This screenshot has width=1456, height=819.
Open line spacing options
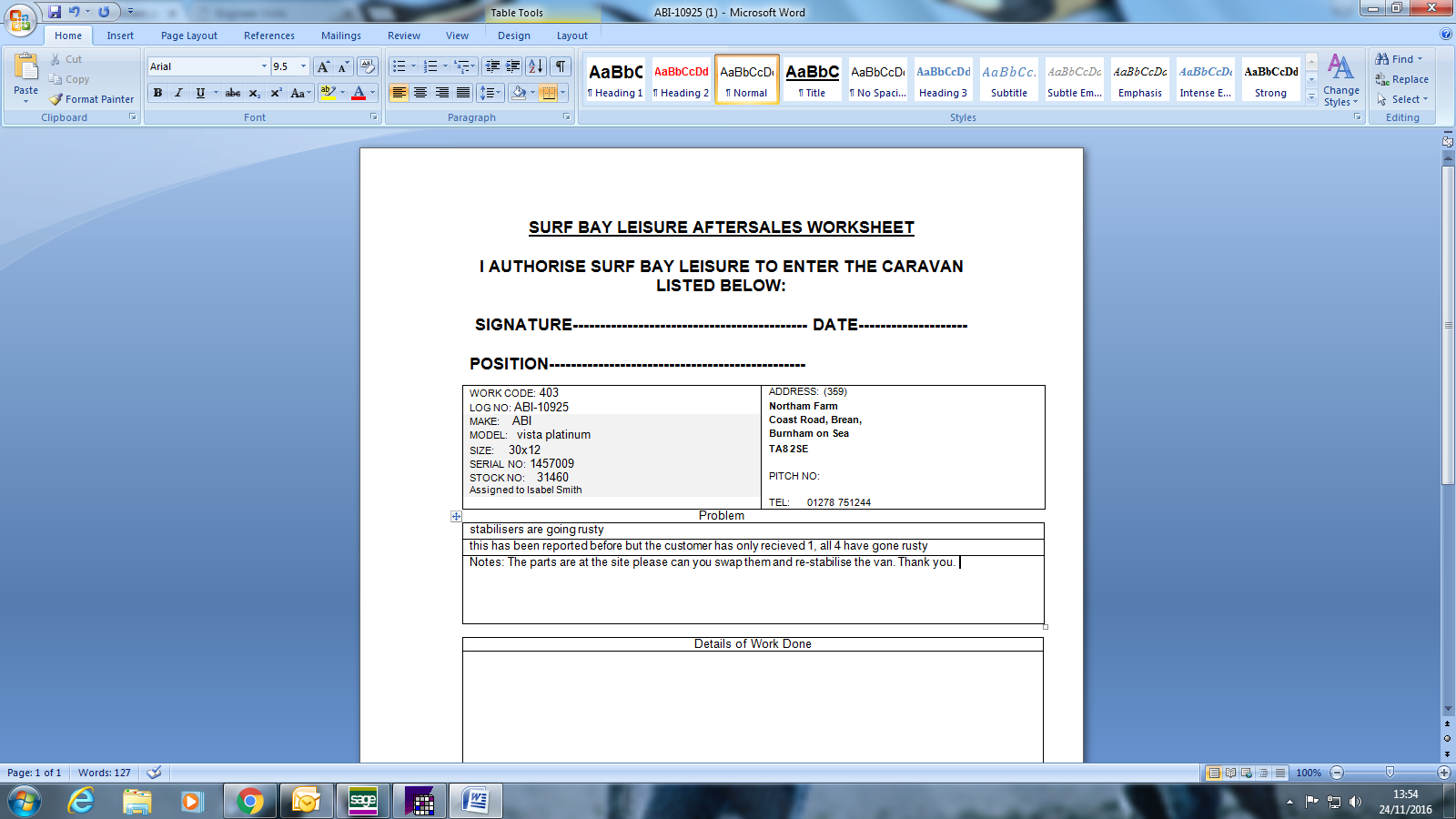490,93
